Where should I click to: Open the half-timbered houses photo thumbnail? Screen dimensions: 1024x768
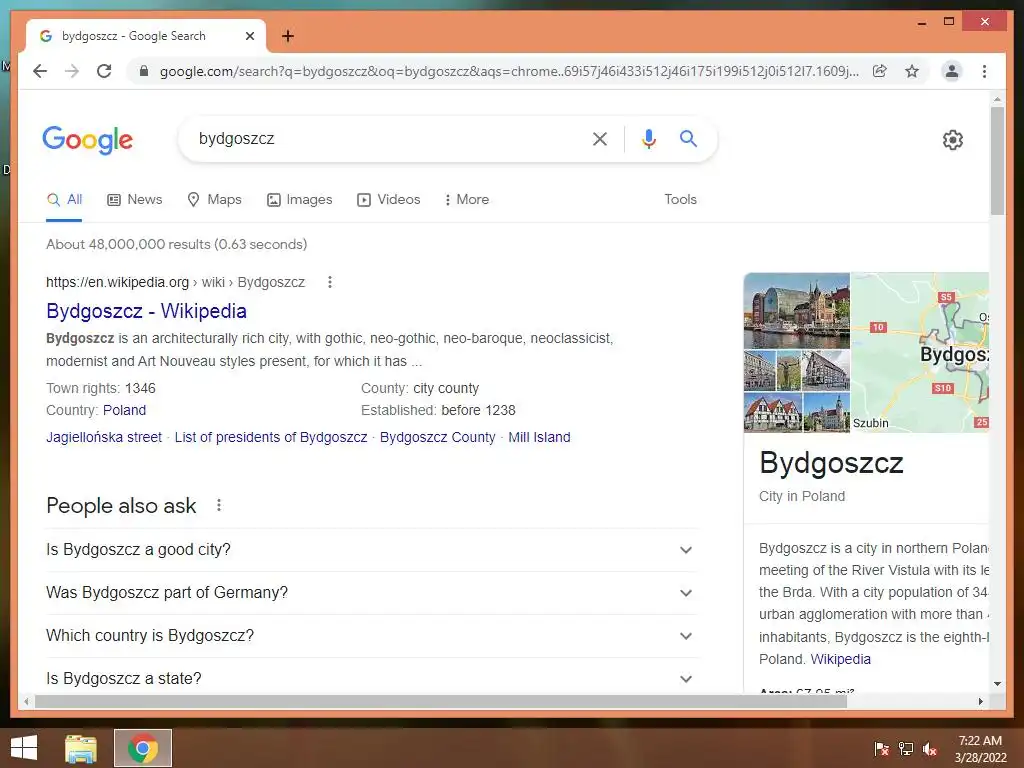pos(773,413)
